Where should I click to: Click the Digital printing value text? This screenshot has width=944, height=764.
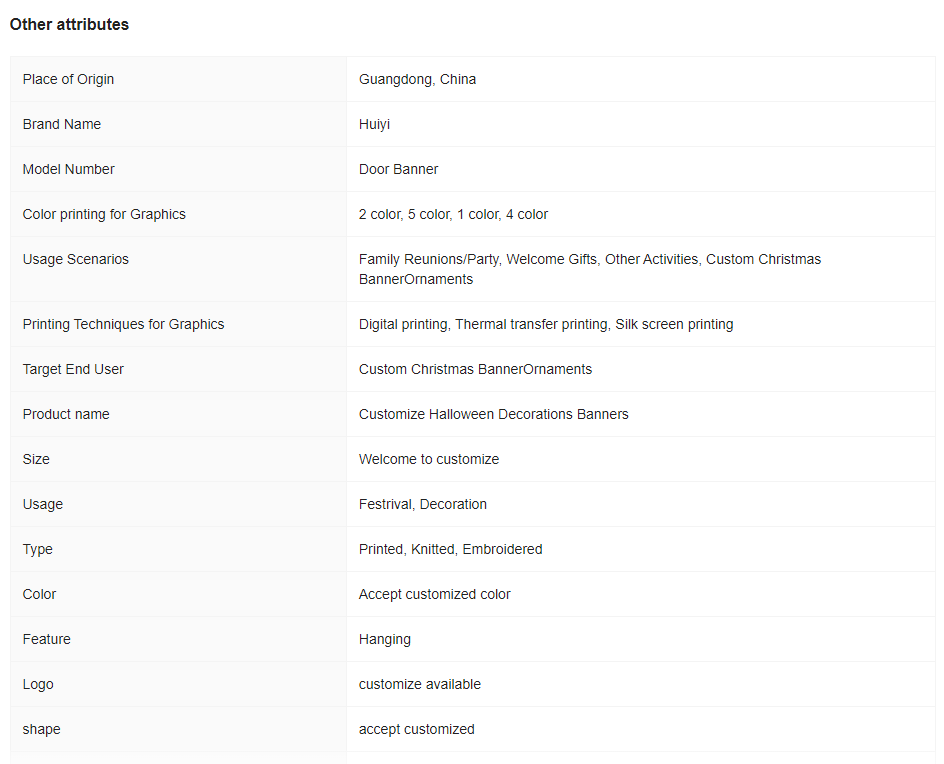click(x=403, y=325)
